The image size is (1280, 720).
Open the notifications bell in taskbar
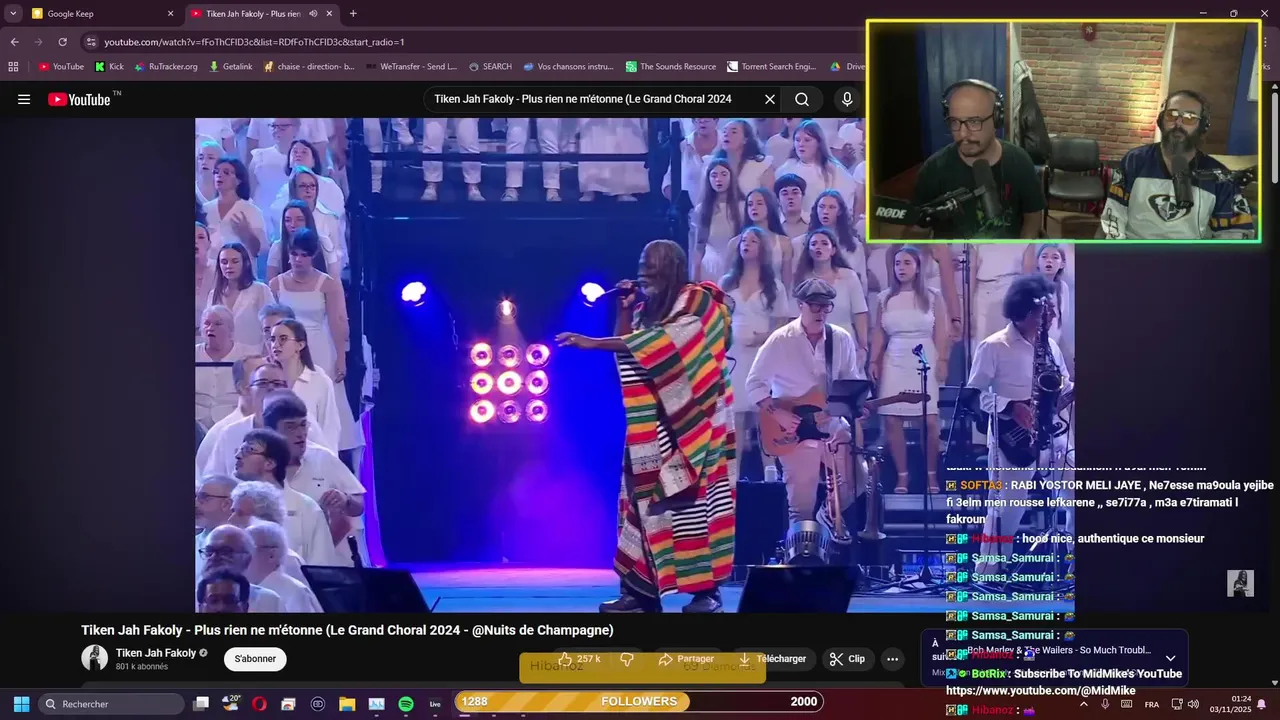pyautogui.click(x=1262, y=704)
